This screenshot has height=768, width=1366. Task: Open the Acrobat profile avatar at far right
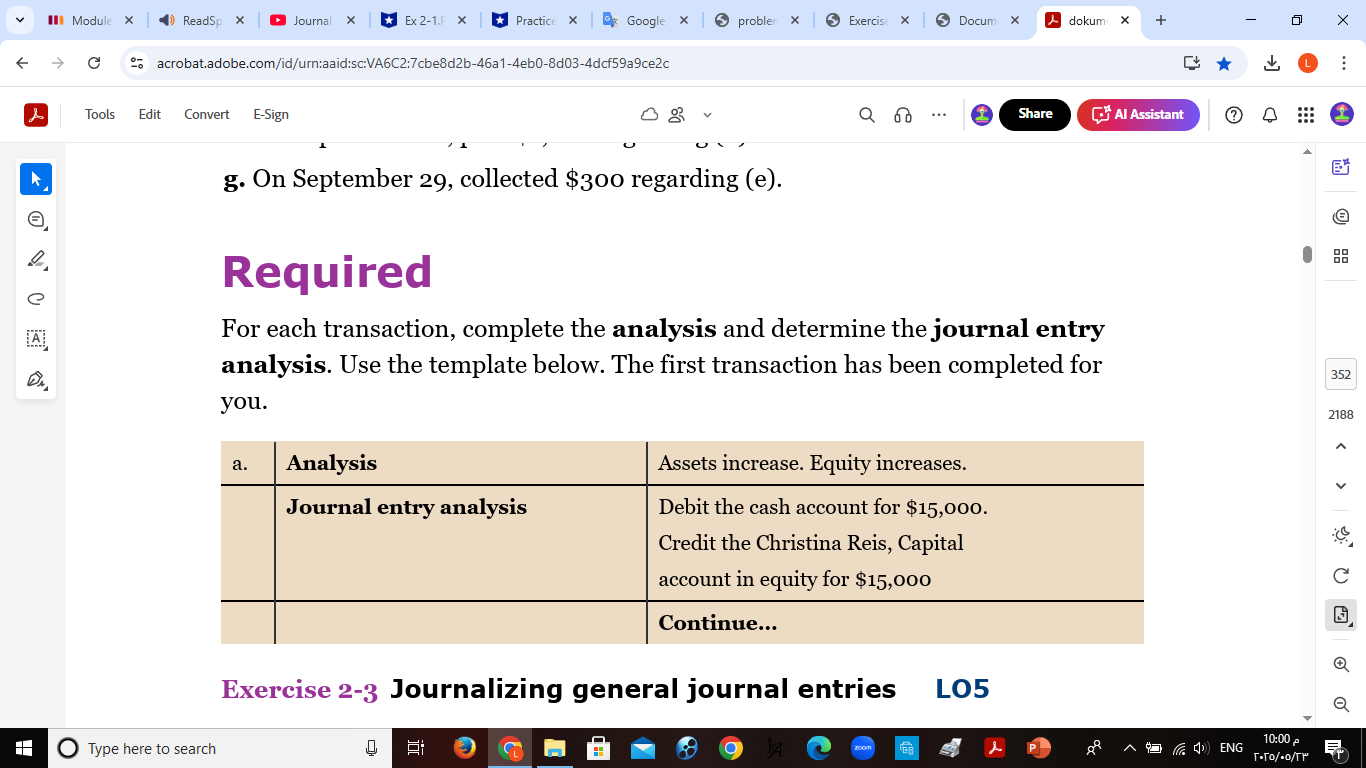pyautogui.click(x=1341, y=115)
